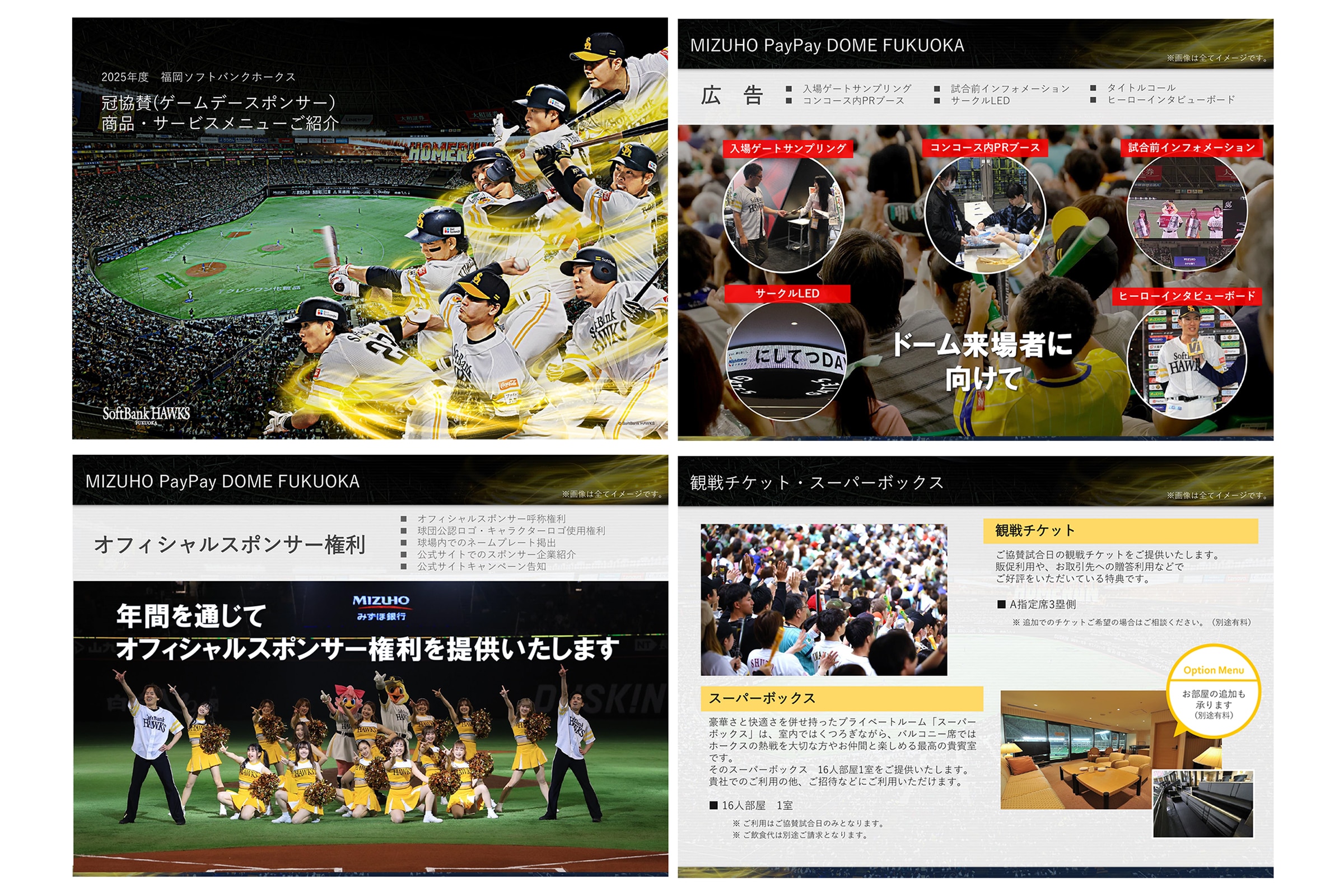Open the concourse PR booth circular photo
Screen dimensions: 1344x896
click(x=984, y=214)
